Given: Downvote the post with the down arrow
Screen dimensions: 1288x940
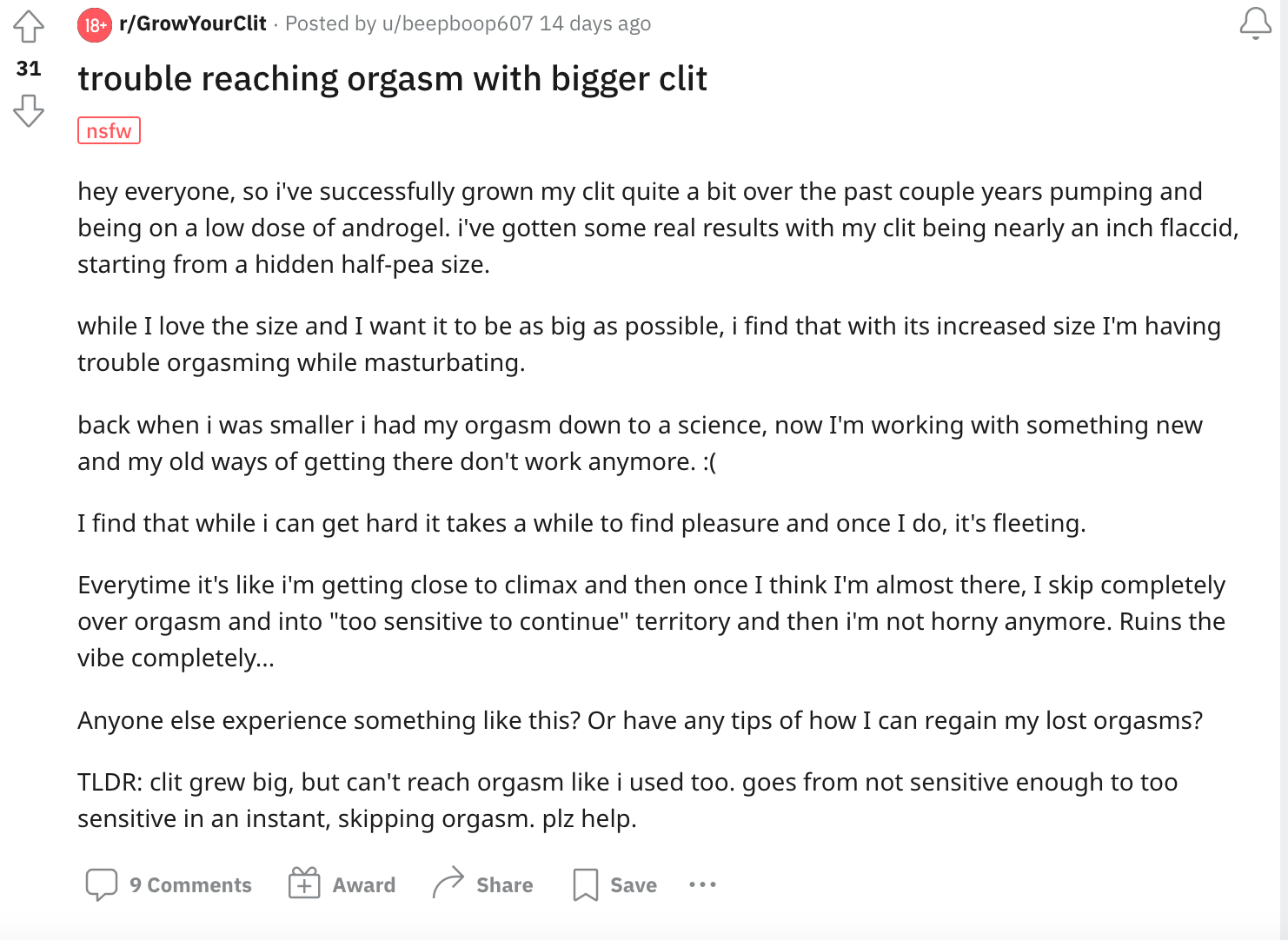Looking at the screenshot, I should (x=29, y=110).
